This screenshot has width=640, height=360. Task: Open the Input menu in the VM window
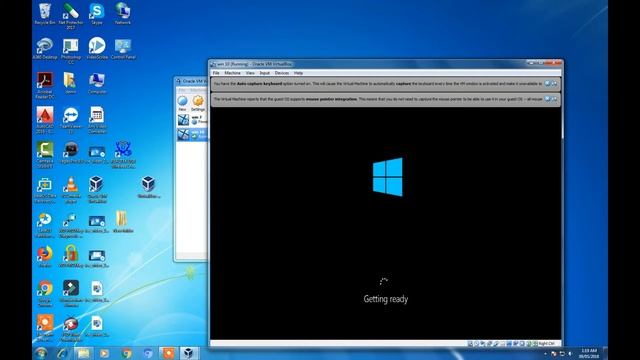pos(264,73)
